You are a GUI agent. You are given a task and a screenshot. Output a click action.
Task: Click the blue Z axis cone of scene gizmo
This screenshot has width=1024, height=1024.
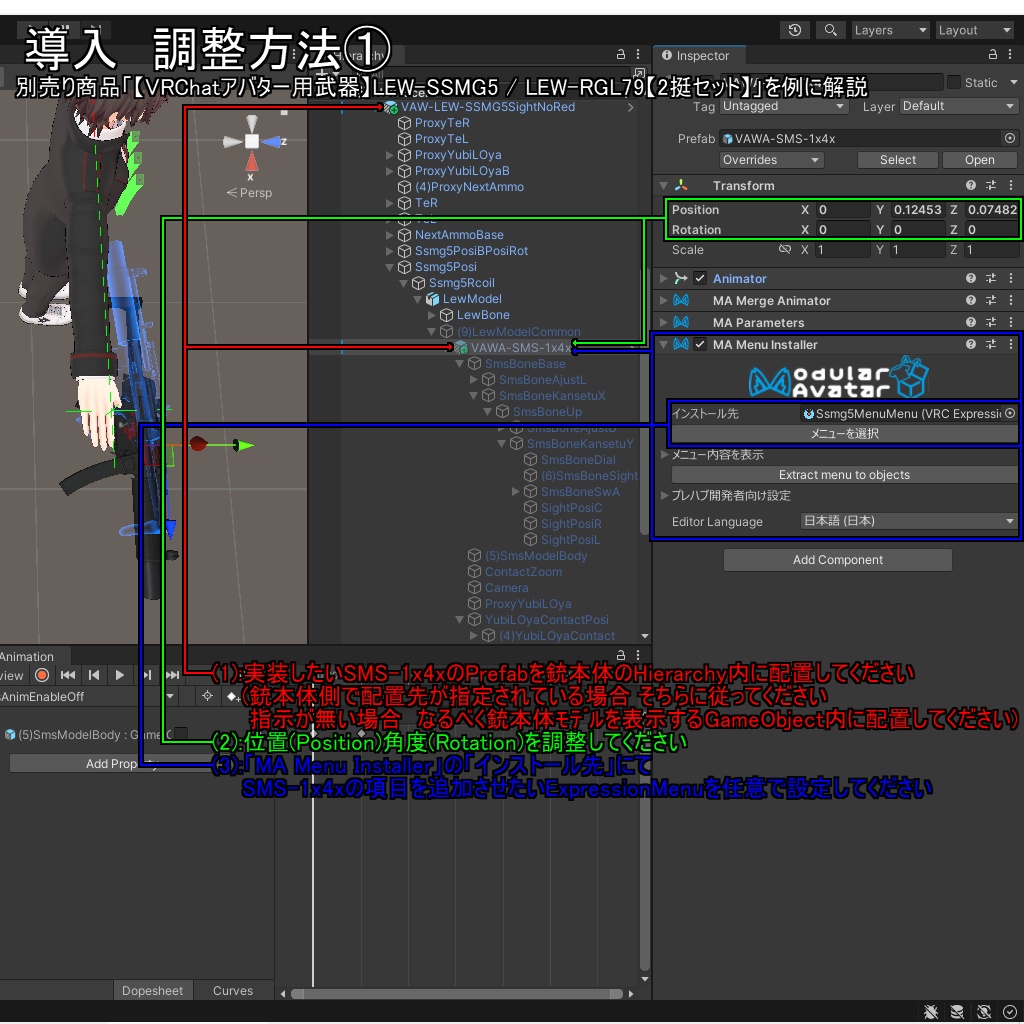pyautogui.click(x=272, y=141)
